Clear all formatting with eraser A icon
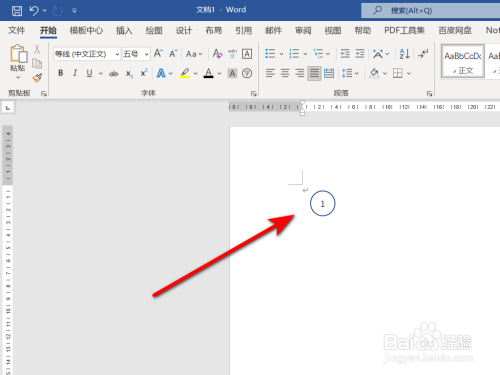Screen dimensions: 500x375 pyautogui.click(x=217, y=53)
